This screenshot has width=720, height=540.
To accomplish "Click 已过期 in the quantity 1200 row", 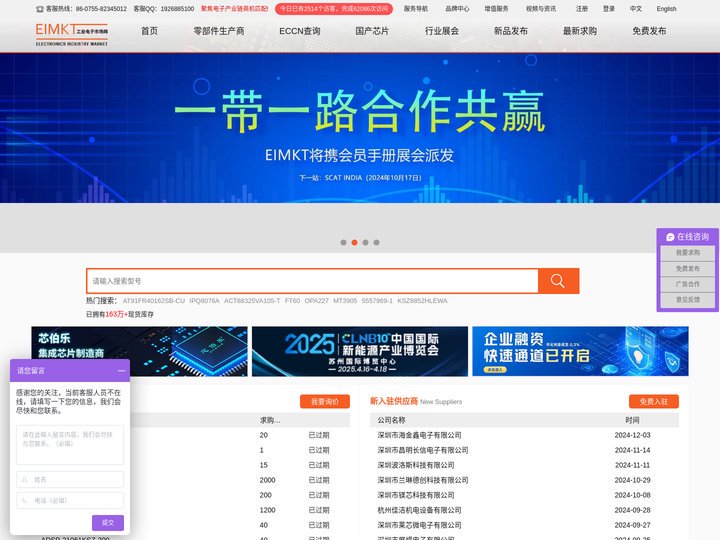I will (x=319, y=510).
